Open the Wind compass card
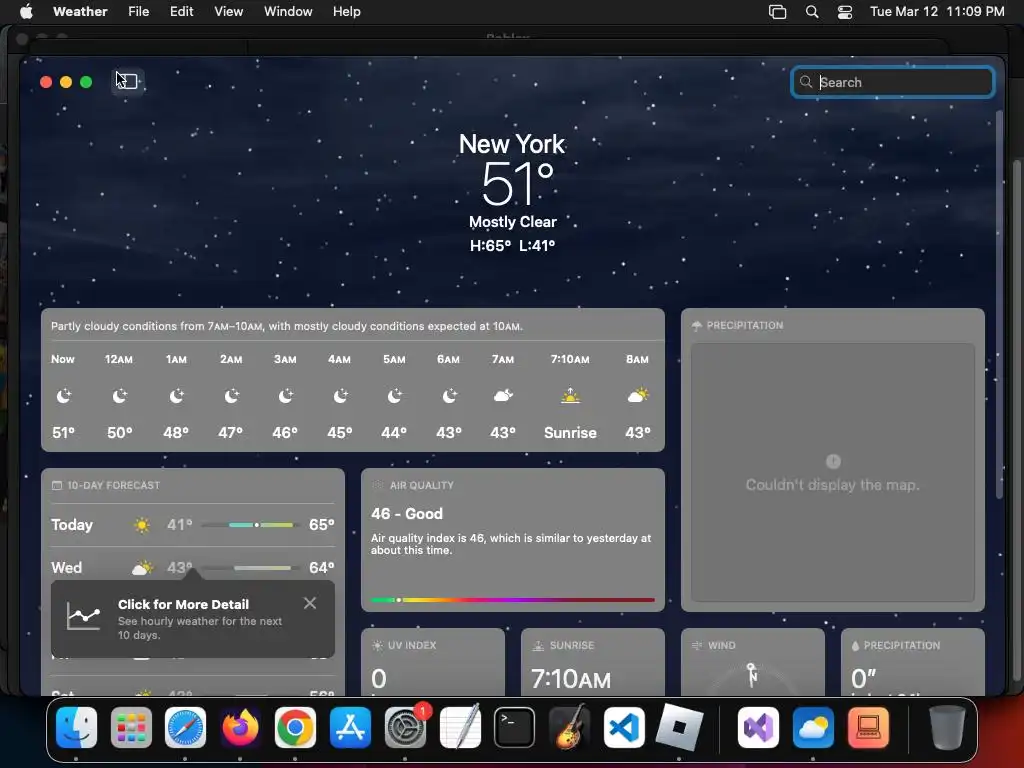The image size is (1024, 768). coord(753,662)
